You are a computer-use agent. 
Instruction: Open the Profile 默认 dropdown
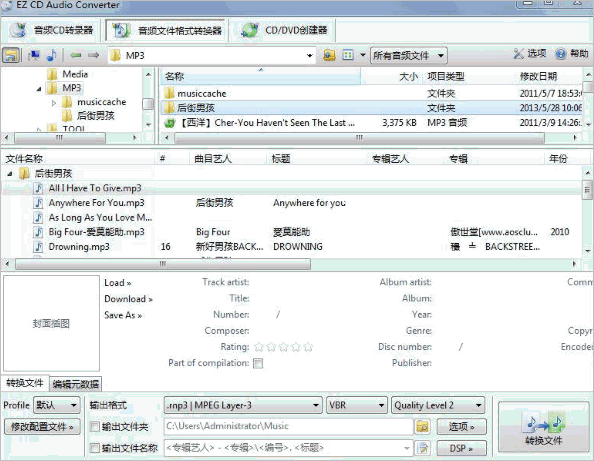57,405
